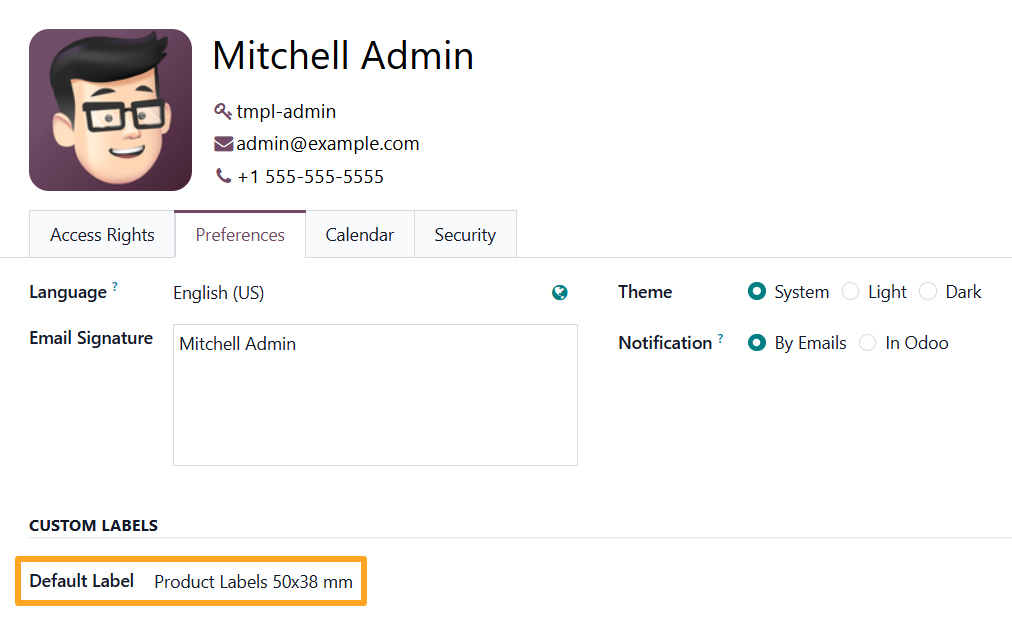The height and width of the screenshot is (621, 1012).
Task: Click the envelope icon beside admin@example.com
Action: pyautogui.click(x=223, y=144)
